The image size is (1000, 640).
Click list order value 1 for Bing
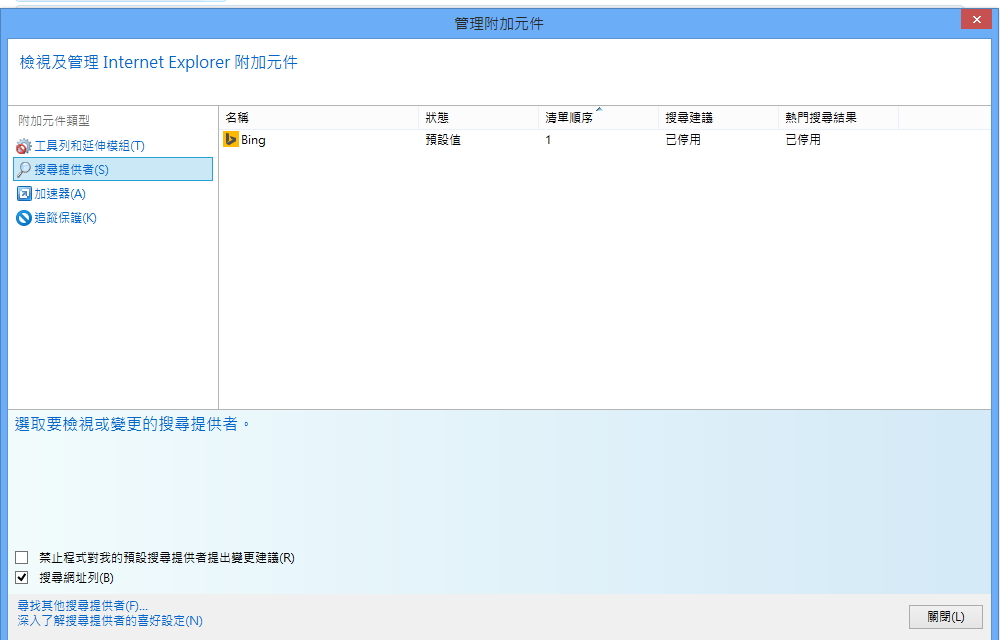(x=548, y=140)
